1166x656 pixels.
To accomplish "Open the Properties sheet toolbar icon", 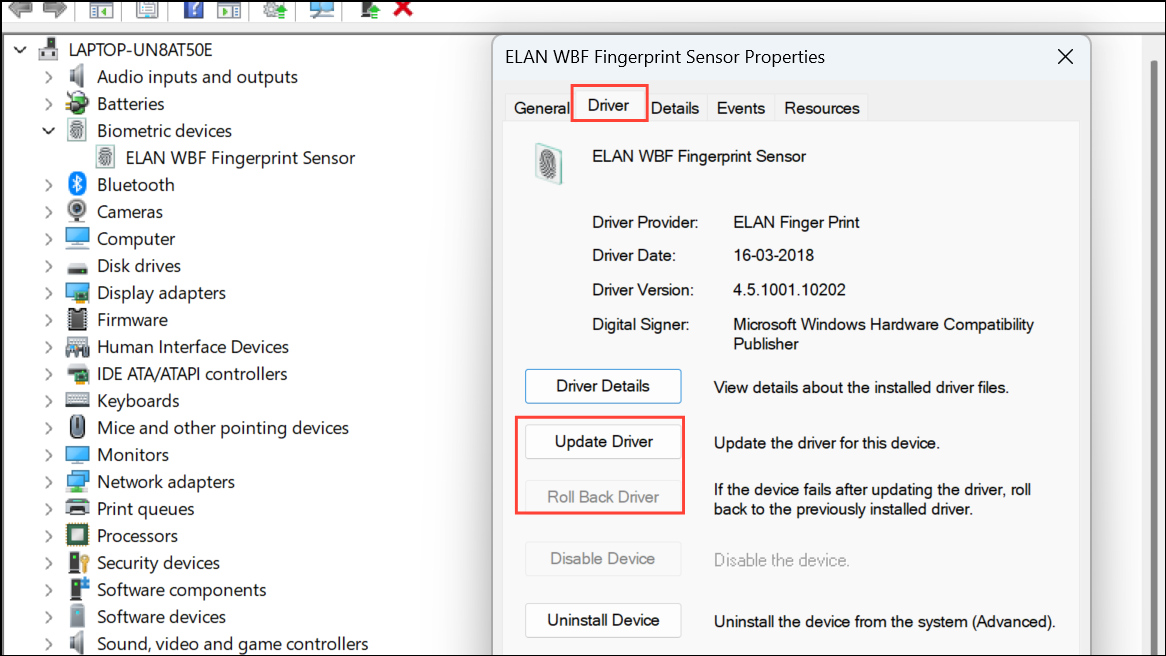I will point(147,9).
